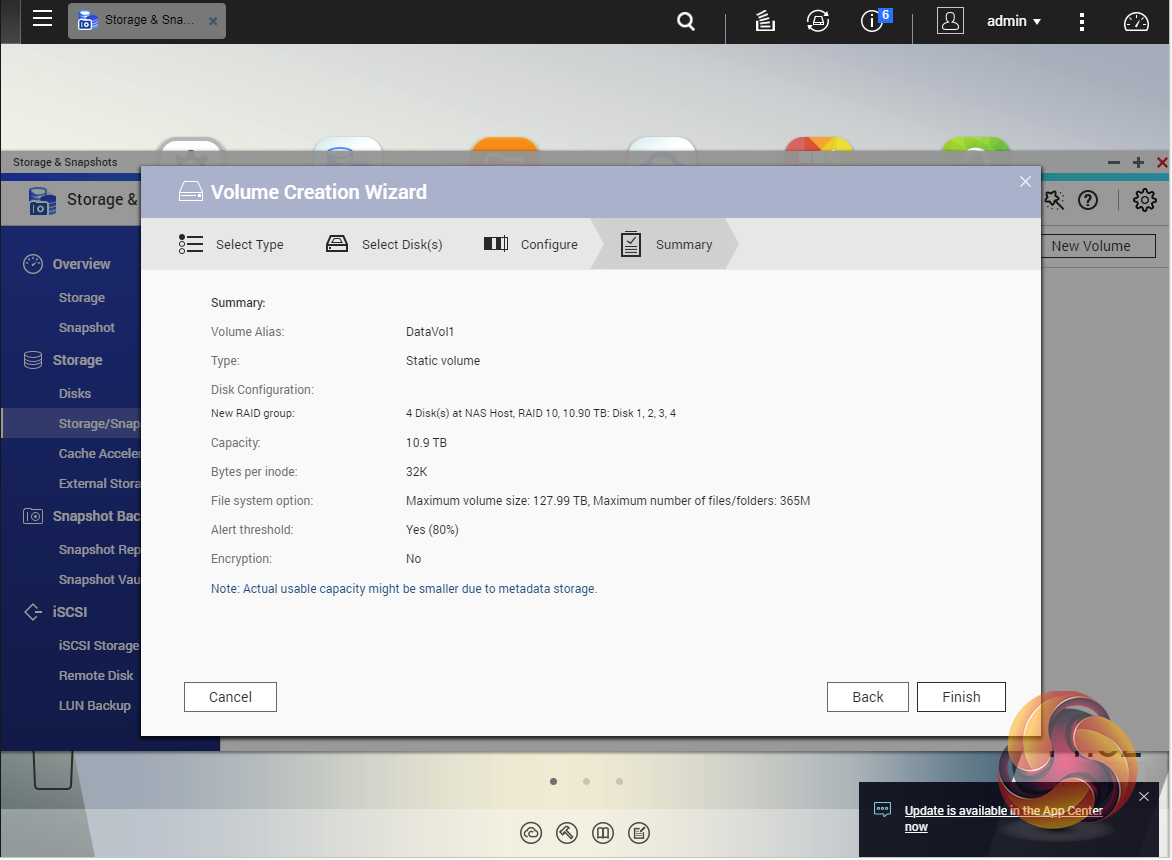Open external devices sync icon
Image resolution: width=1172 pixels, height=860 pixels.
pyautogui.click(x=818, y=21)
